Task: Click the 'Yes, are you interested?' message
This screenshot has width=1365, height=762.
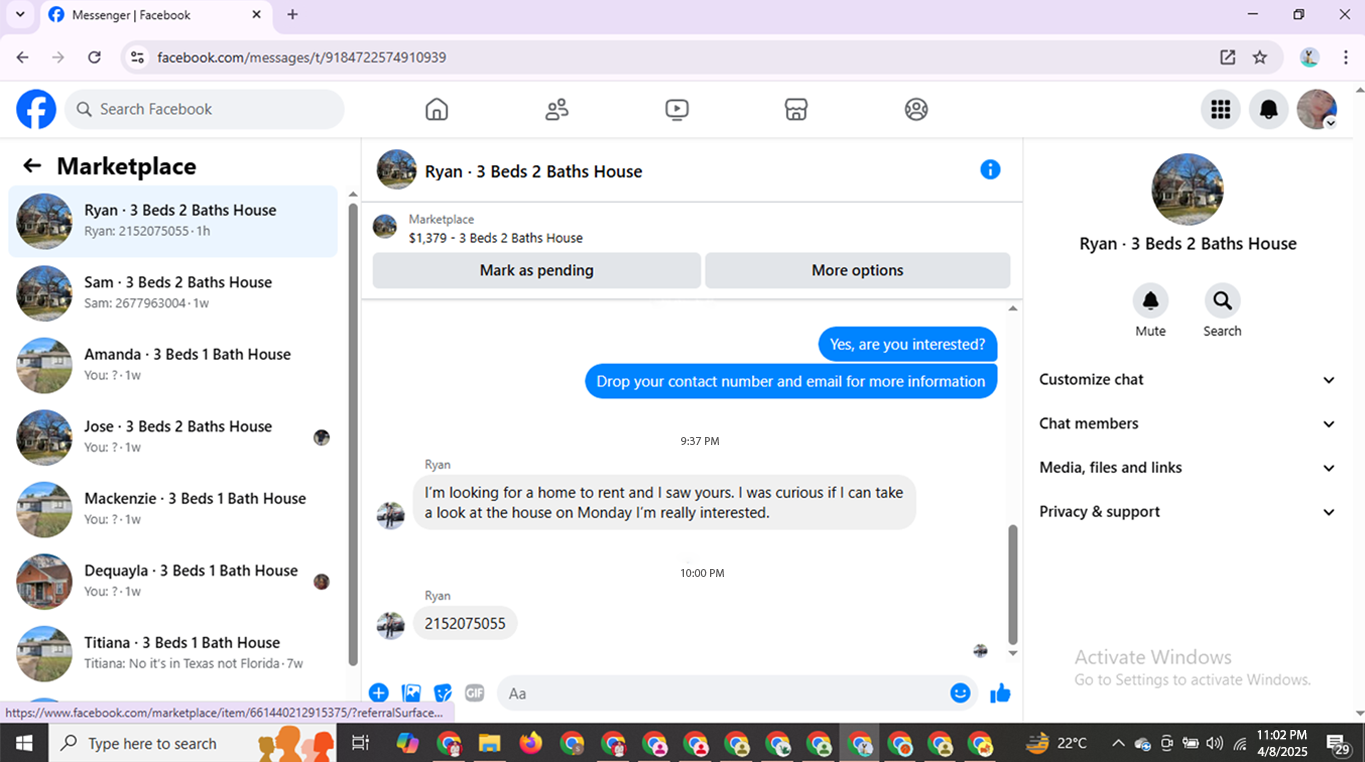Action: pos(907,344)
